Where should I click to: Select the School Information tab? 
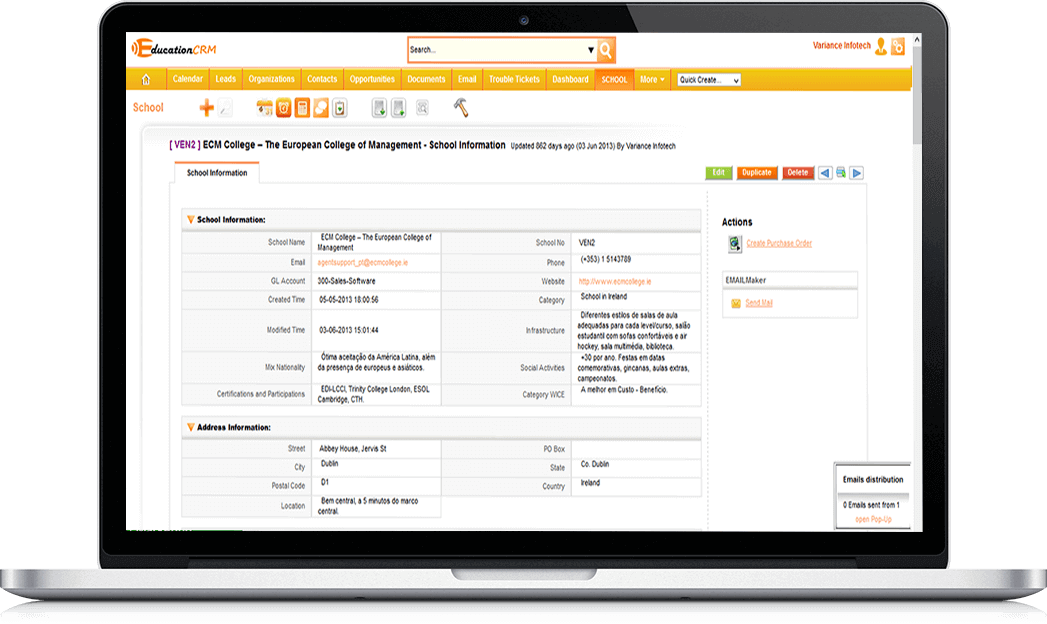(x=216, y=173)
